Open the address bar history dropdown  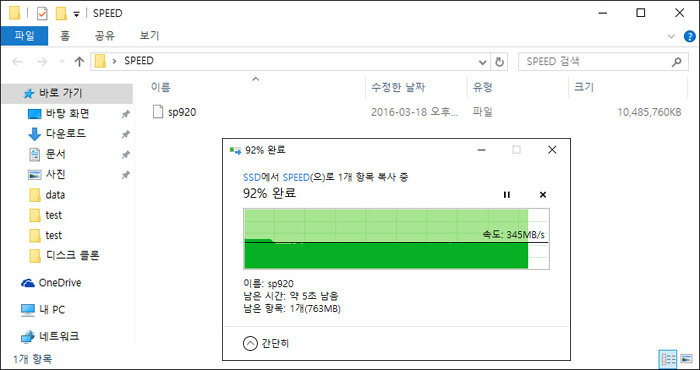point(483,62)
